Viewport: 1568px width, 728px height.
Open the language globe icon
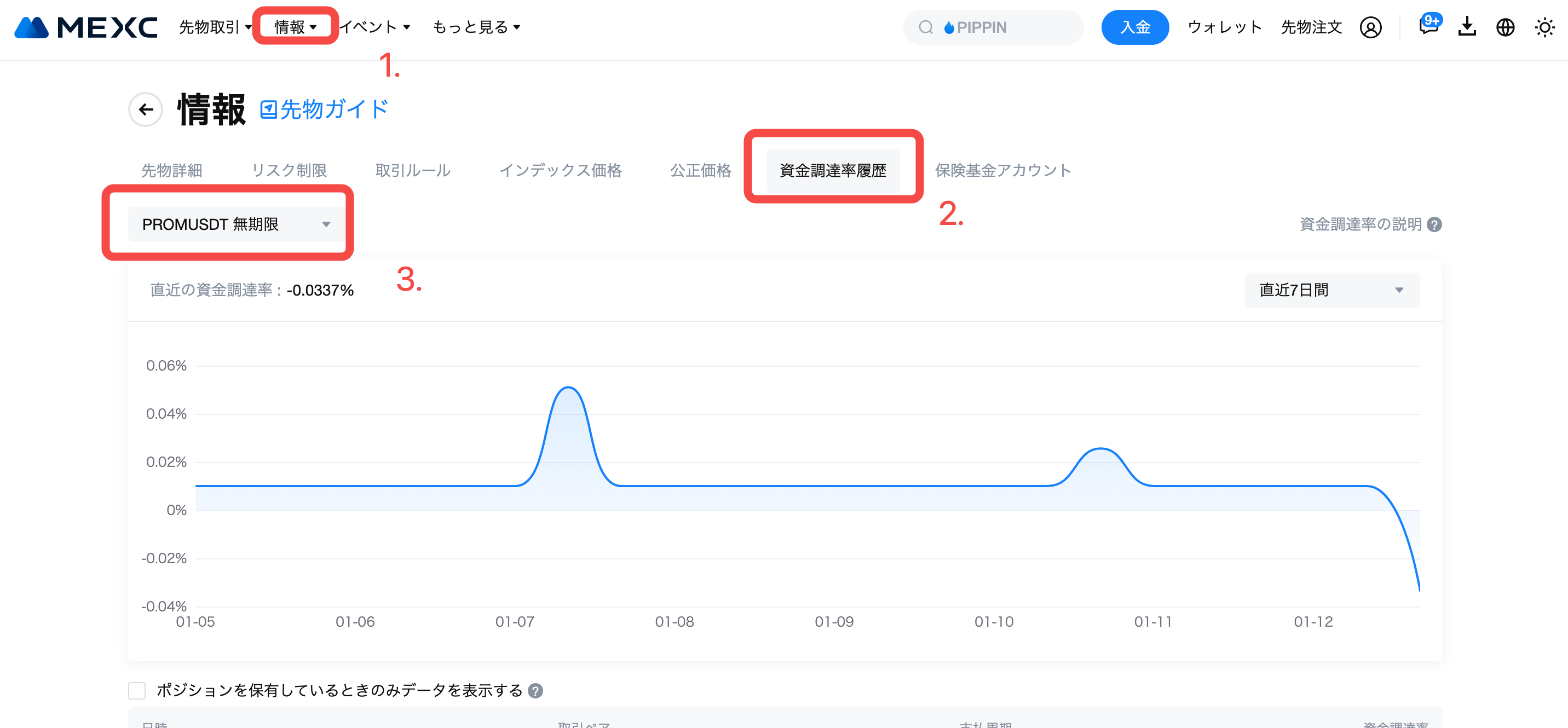coord(1505,27)
